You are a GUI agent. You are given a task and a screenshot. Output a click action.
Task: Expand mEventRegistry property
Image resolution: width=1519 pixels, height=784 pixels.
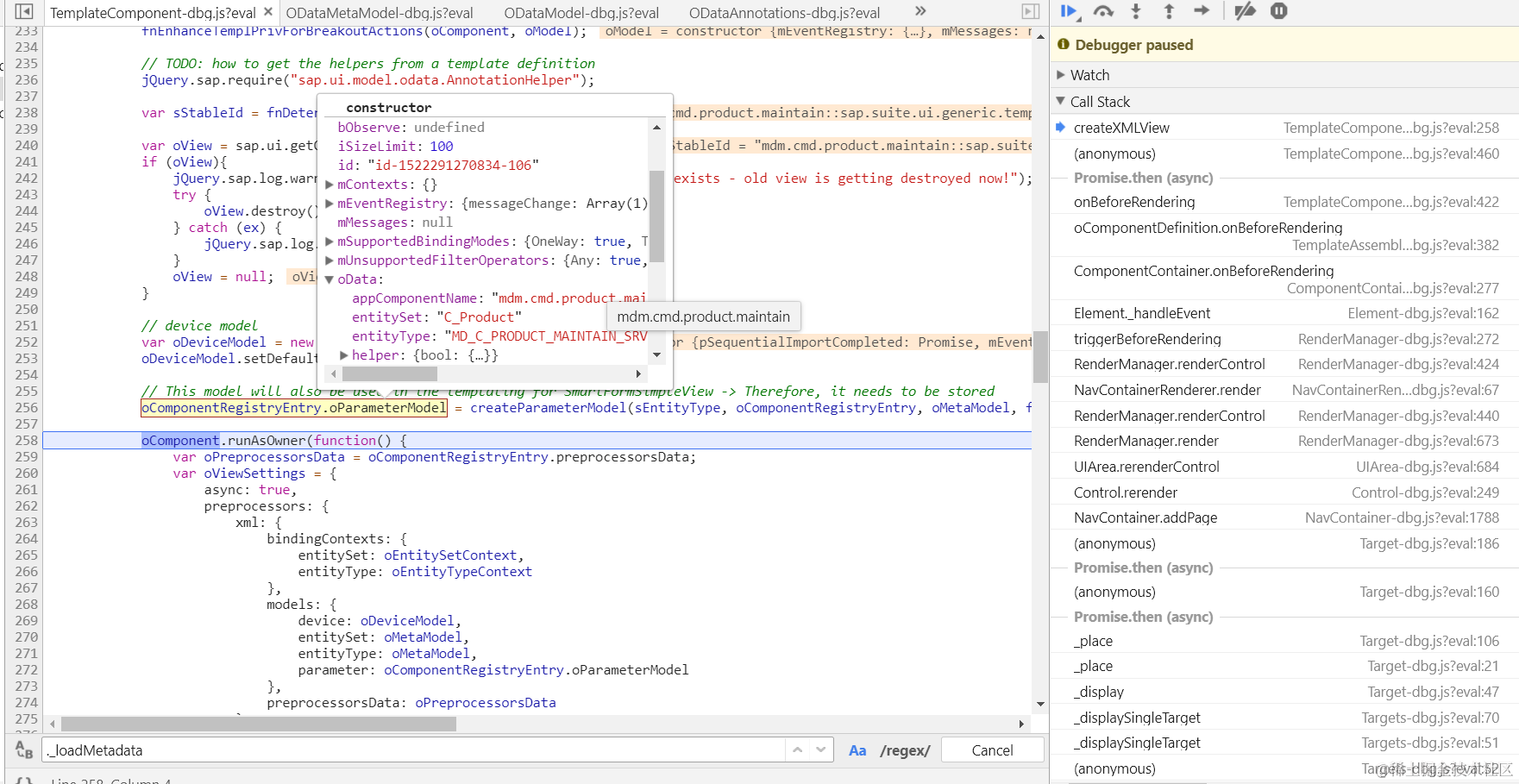click(x=330, y=204)
